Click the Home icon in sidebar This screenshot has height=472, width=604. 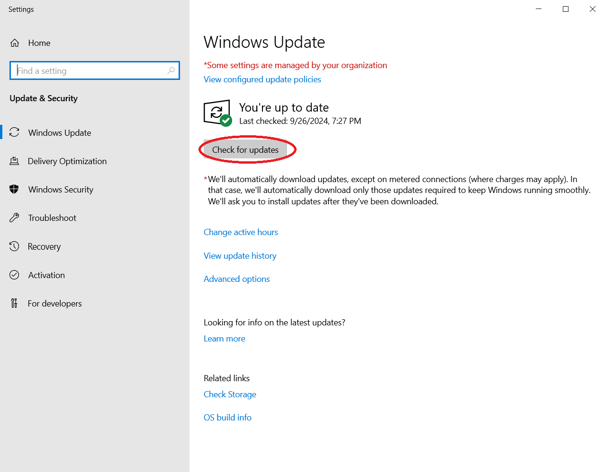click(15, 43)
